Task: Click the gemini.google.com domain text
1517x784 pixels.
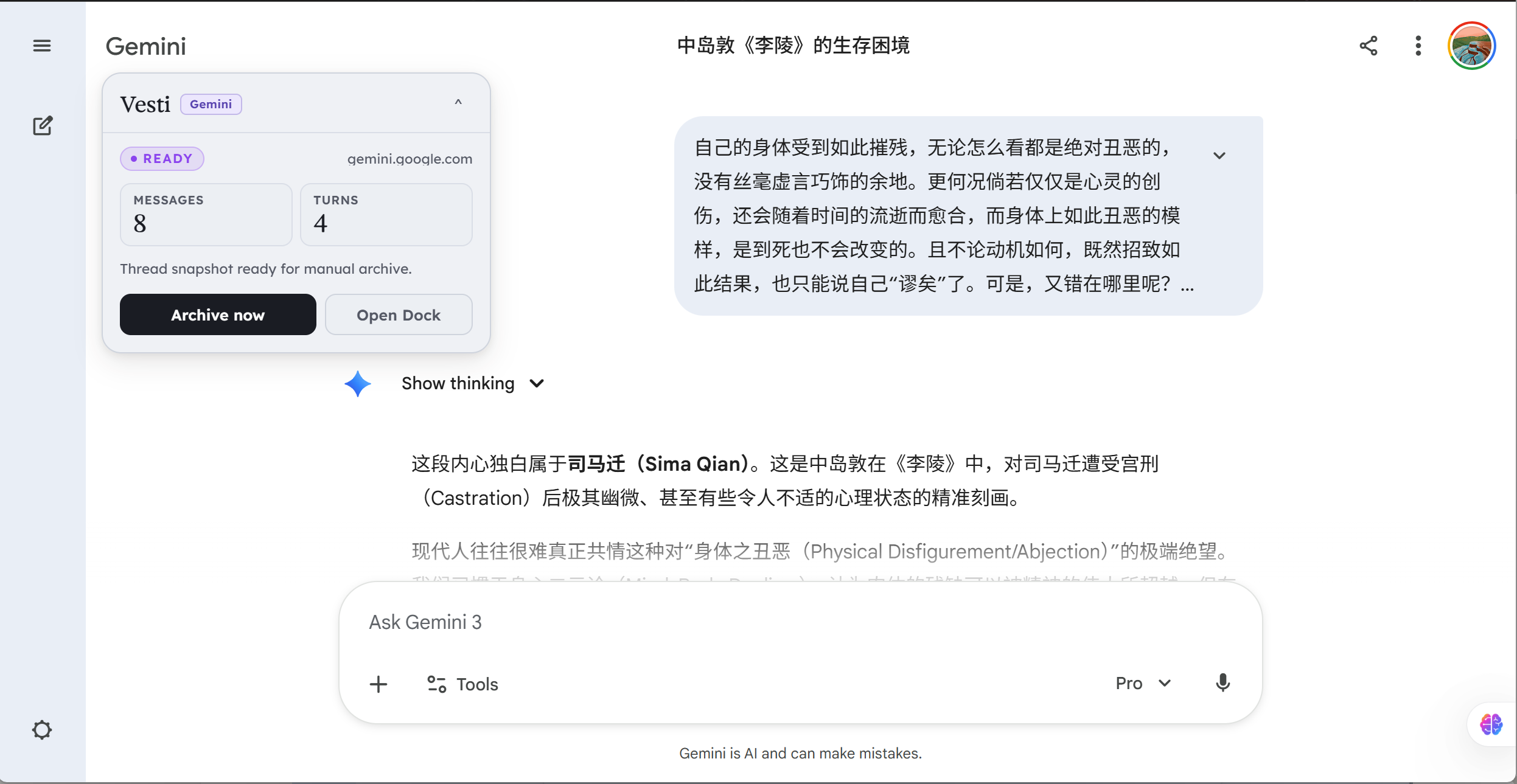Action: [410, 159]
